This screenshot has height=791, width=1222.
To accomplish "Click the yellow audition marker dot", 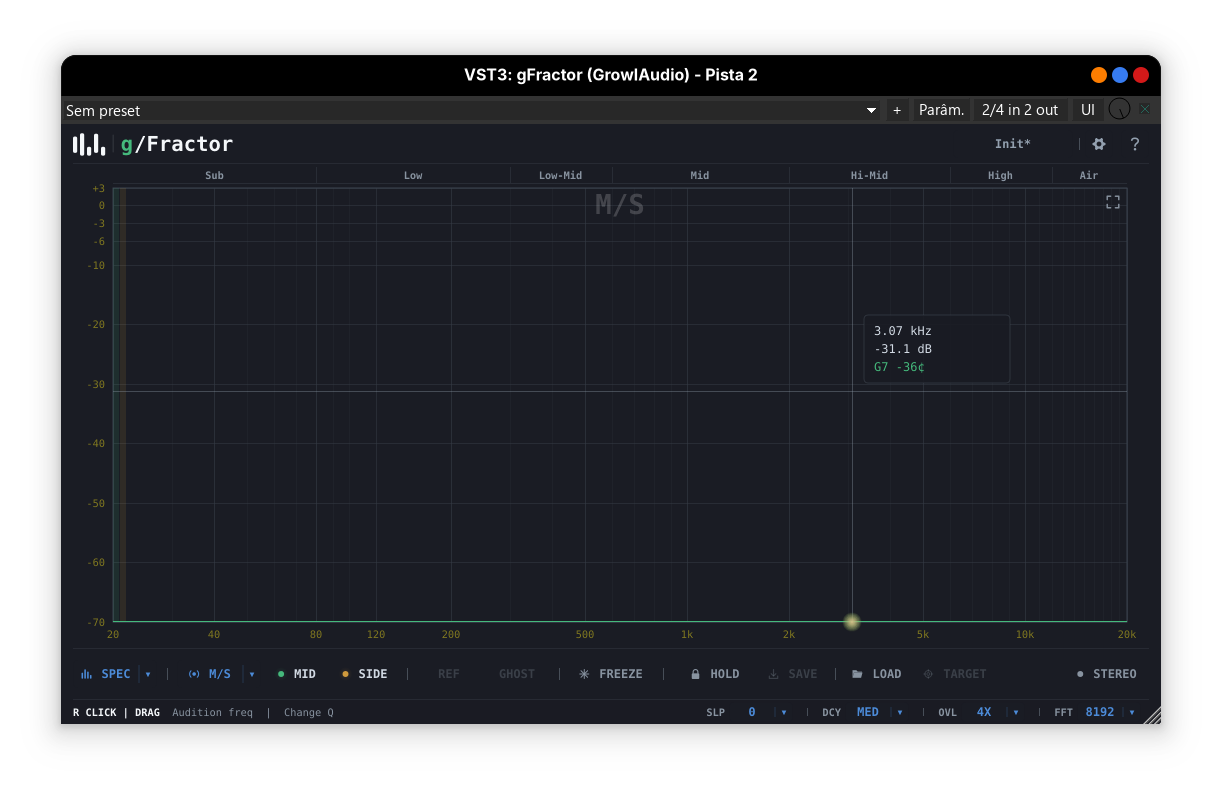I will [852, 622].
